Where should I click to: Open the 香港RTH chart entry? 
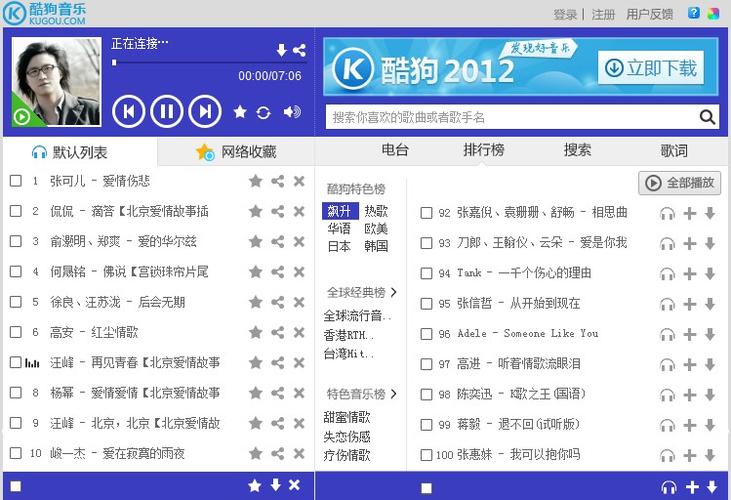coord(349,335)
